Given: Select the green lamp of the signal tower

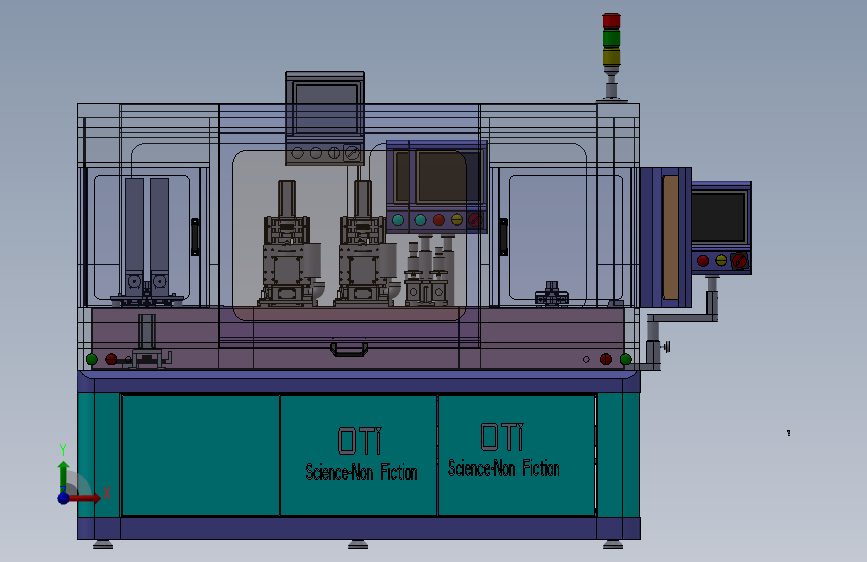Looking at the screenshot, I should (611, 39).
